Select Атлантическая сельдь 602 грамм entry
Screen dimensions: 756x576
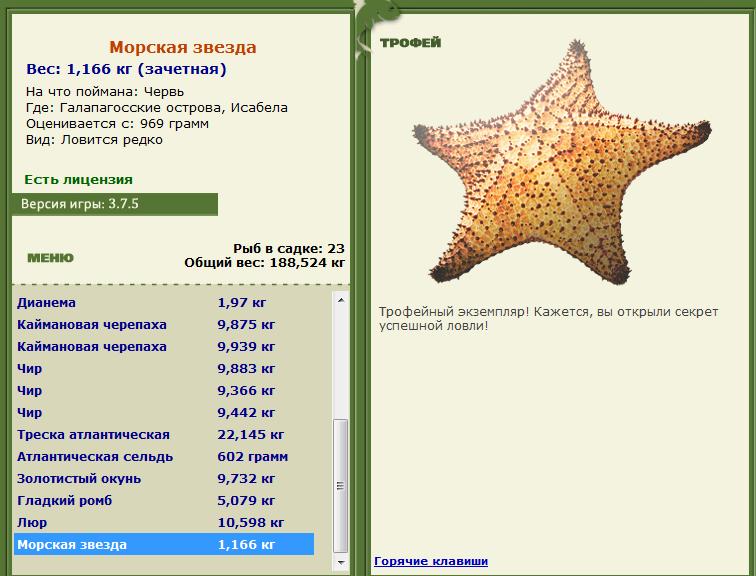pos(164,457)
